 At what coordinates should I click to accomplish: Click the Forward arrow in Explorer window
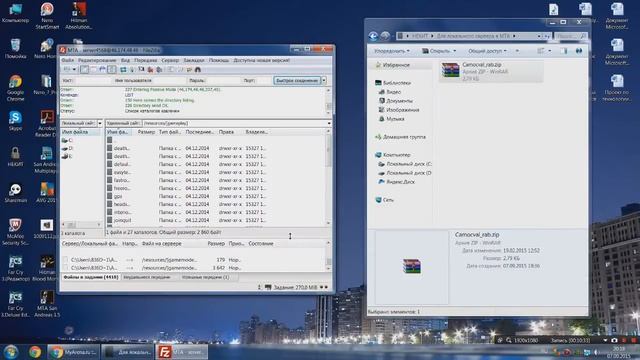pos(385,36)
